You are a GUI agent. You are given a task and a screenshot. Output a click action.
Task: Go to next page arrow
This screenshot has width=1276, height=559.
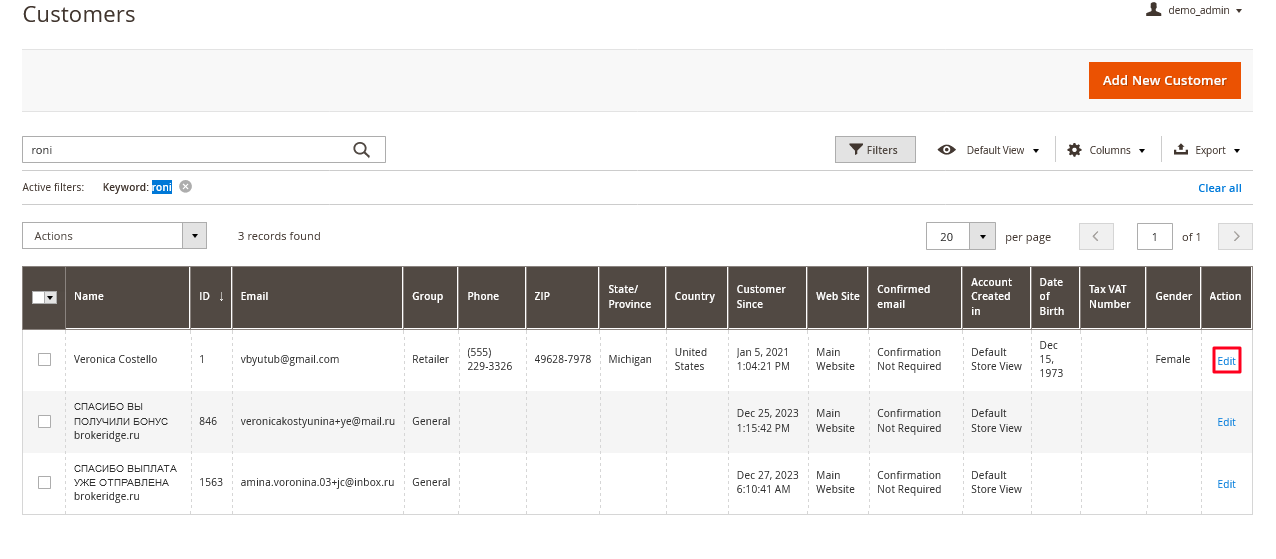(x=1236, y=236)
